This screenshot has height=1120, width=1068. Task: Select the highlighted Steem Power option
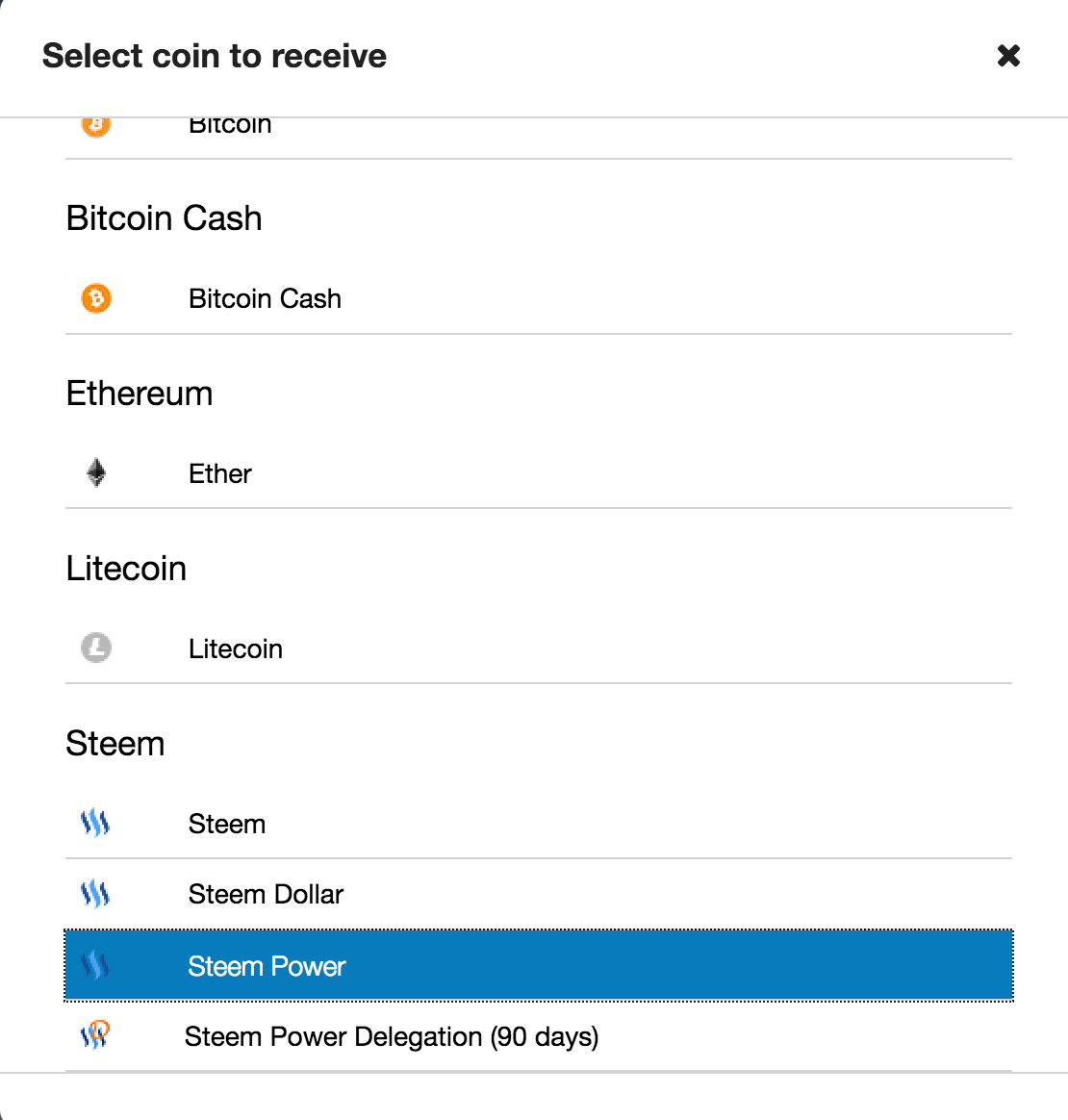coord(267,966)
